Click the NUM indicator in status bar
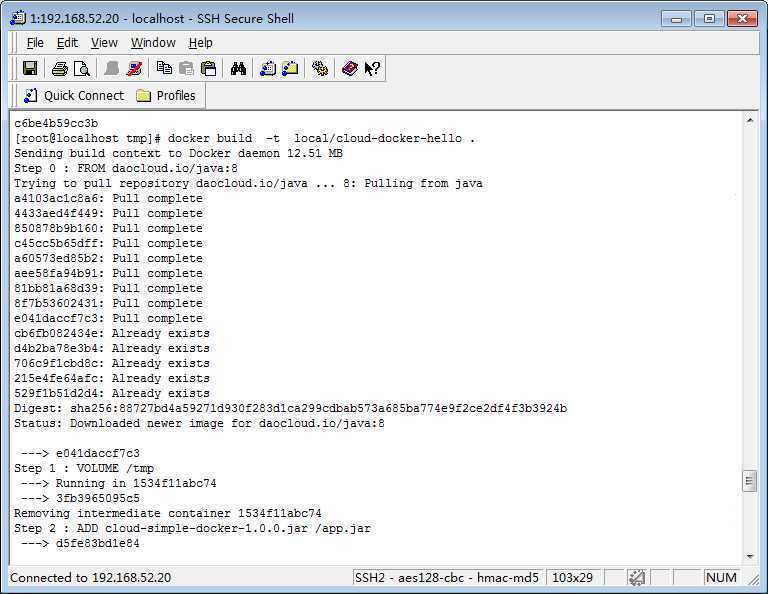 pyautogui.click(x=721, y=578)
